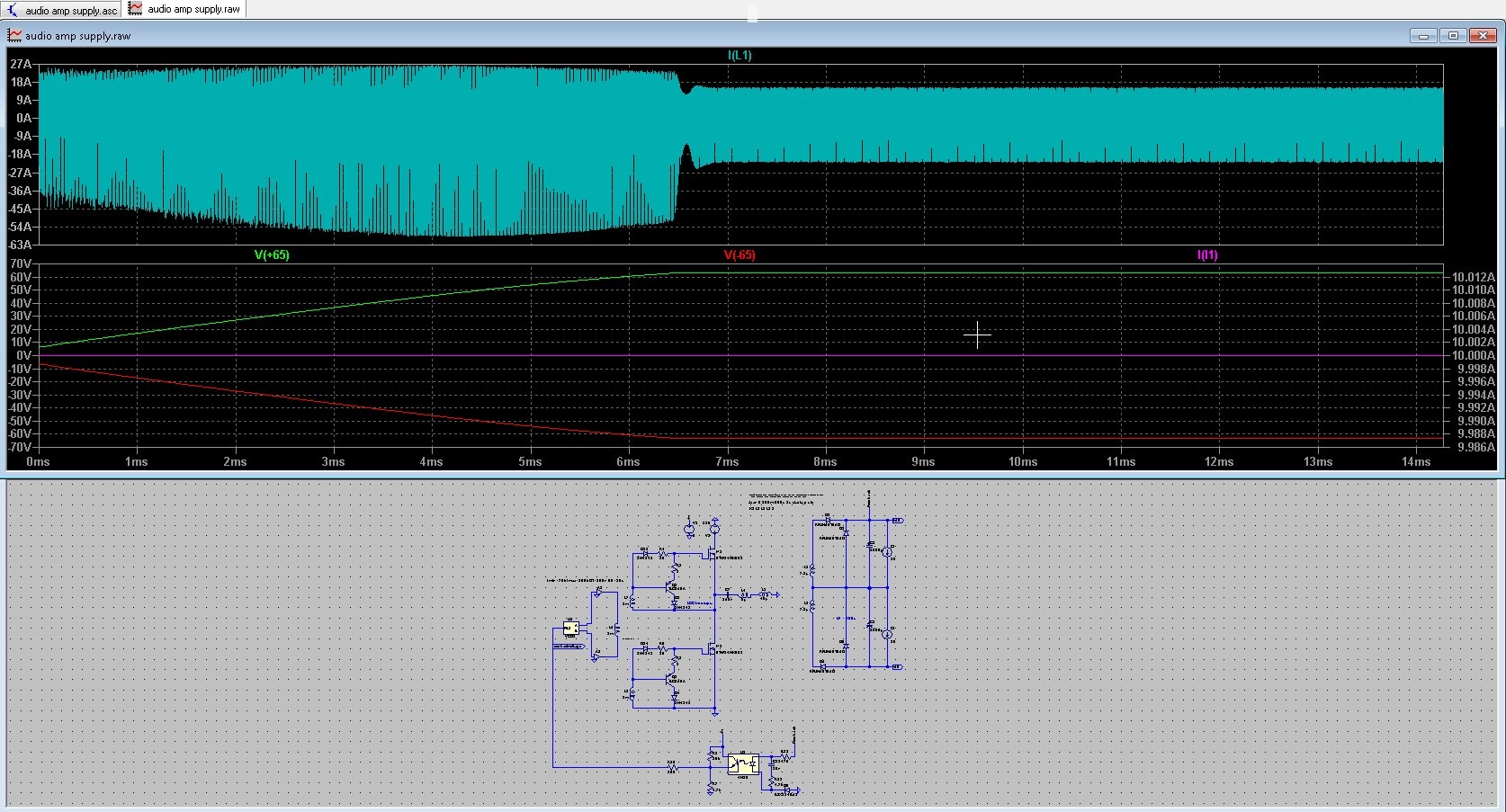
Task: Click the 10ms time axis label
Action: pos(1023,462)
